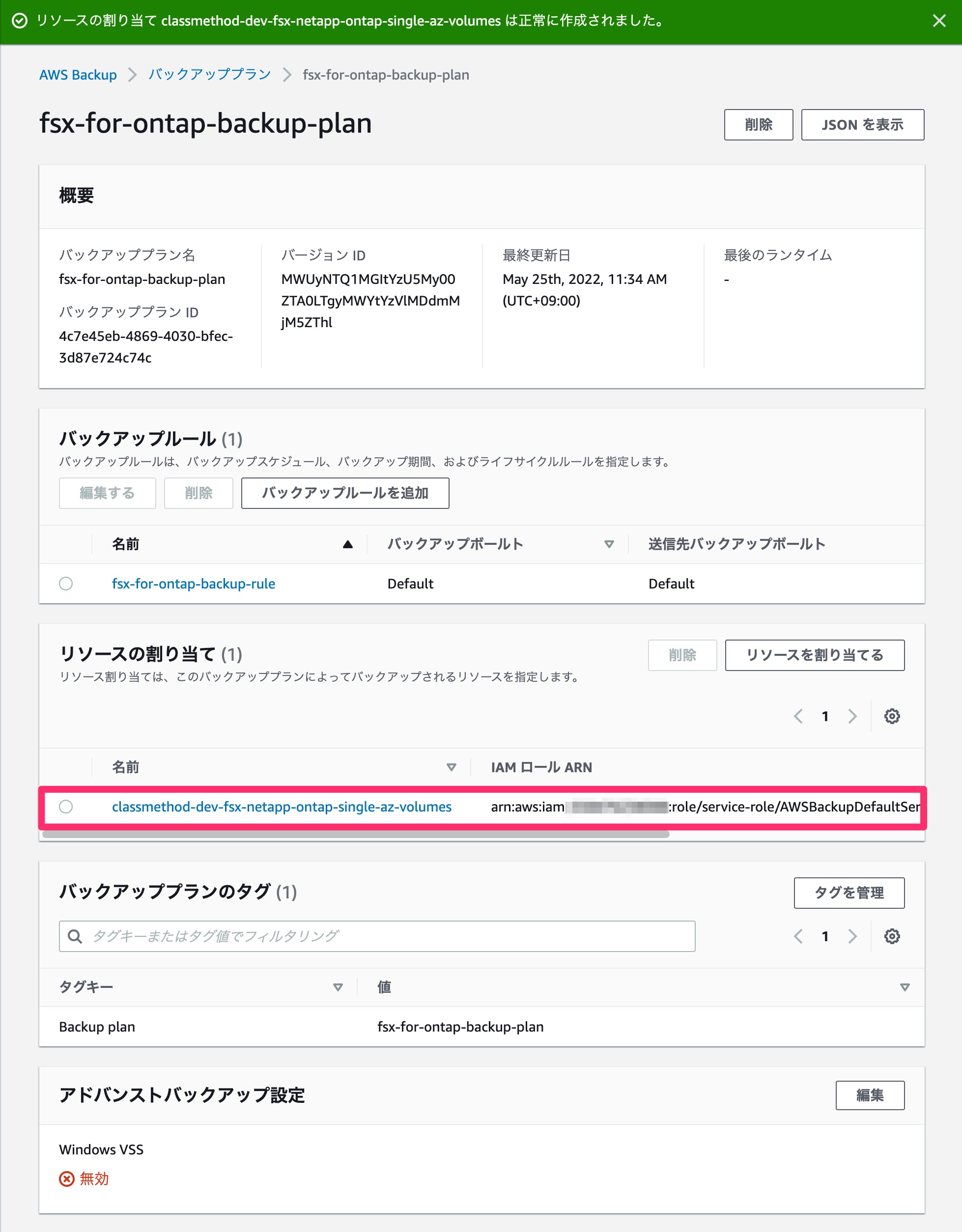Select page 1 in tags pagination
962x1232 pixels.
click(x=825, y=936)
